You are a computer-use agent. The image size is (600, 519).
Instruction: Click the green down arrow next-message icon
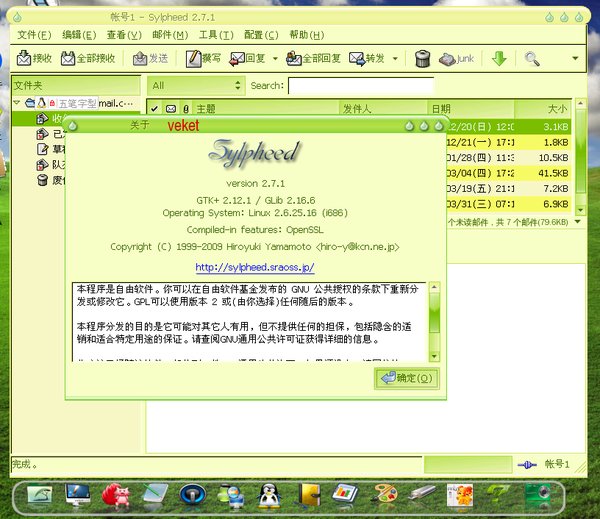pyautogui.click(x=499, y=59)
